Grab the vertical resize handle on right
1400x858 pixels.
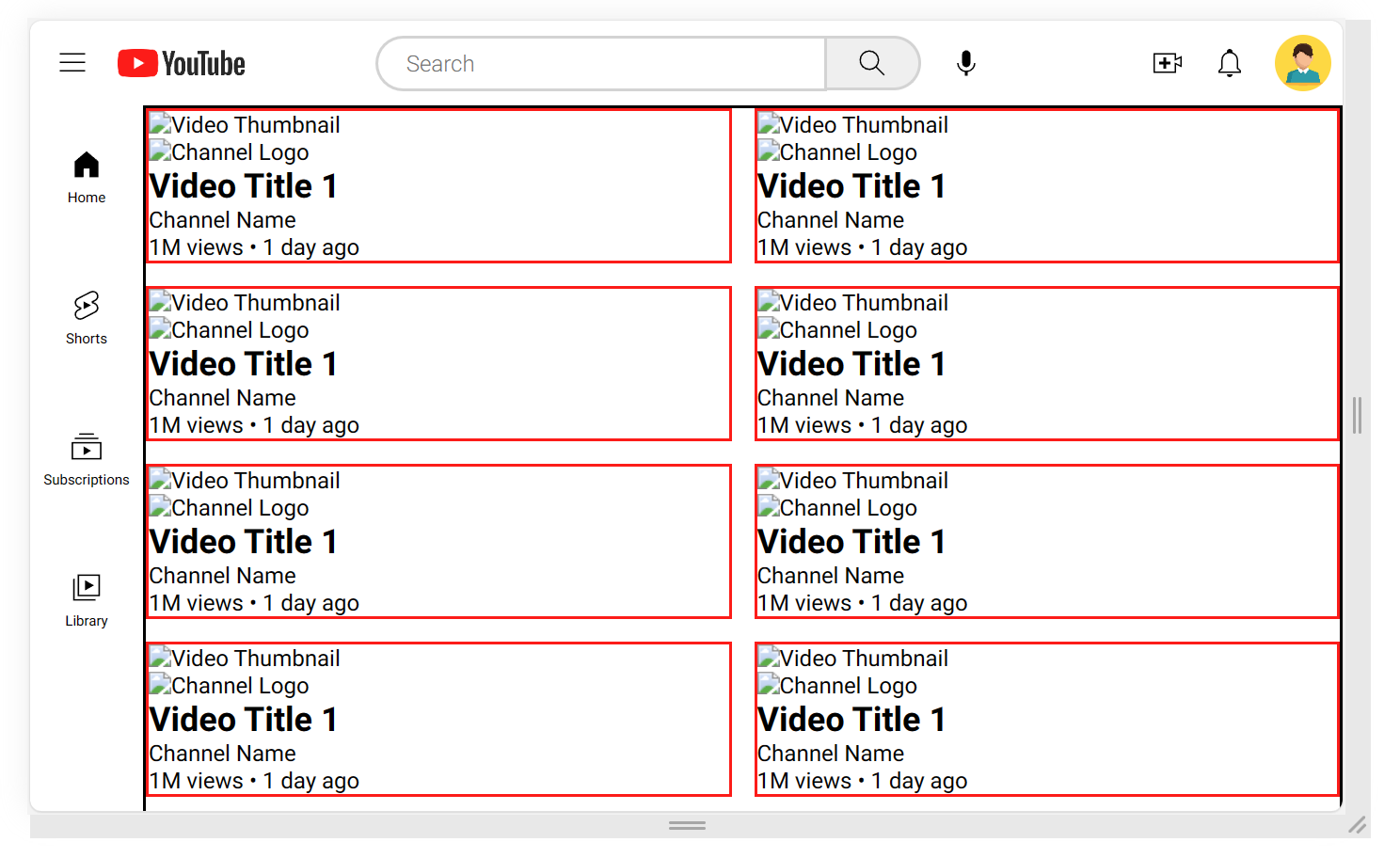1357,415
